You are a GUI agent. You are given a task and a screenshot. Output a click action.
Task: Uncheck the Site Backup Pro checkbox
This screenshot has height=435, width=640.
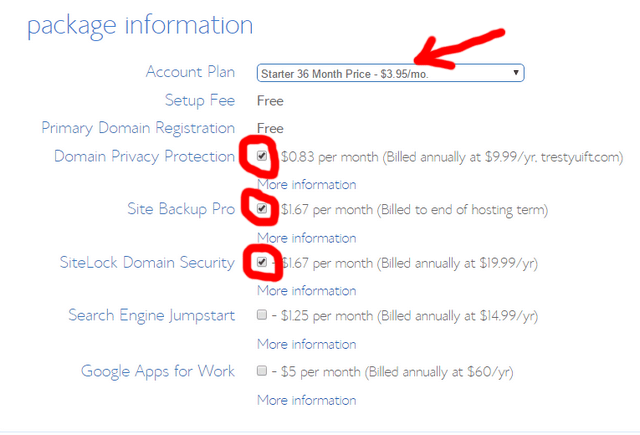[x=262, y=209]
